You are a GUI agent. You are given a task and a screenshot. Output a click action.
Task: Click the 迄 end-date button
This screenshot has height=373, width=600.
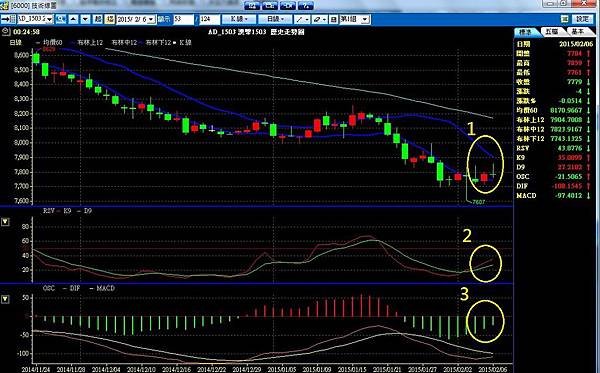point(110,19)
